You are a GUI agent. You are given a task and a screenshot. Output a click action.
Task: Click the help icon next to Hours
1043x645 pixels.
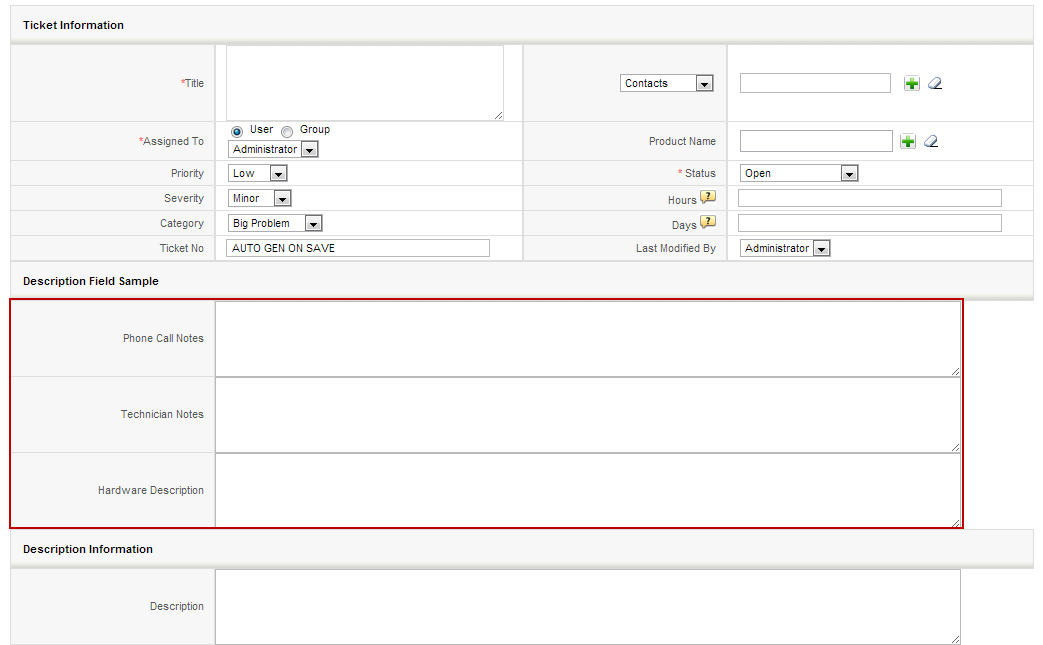(x=708, y=198)
